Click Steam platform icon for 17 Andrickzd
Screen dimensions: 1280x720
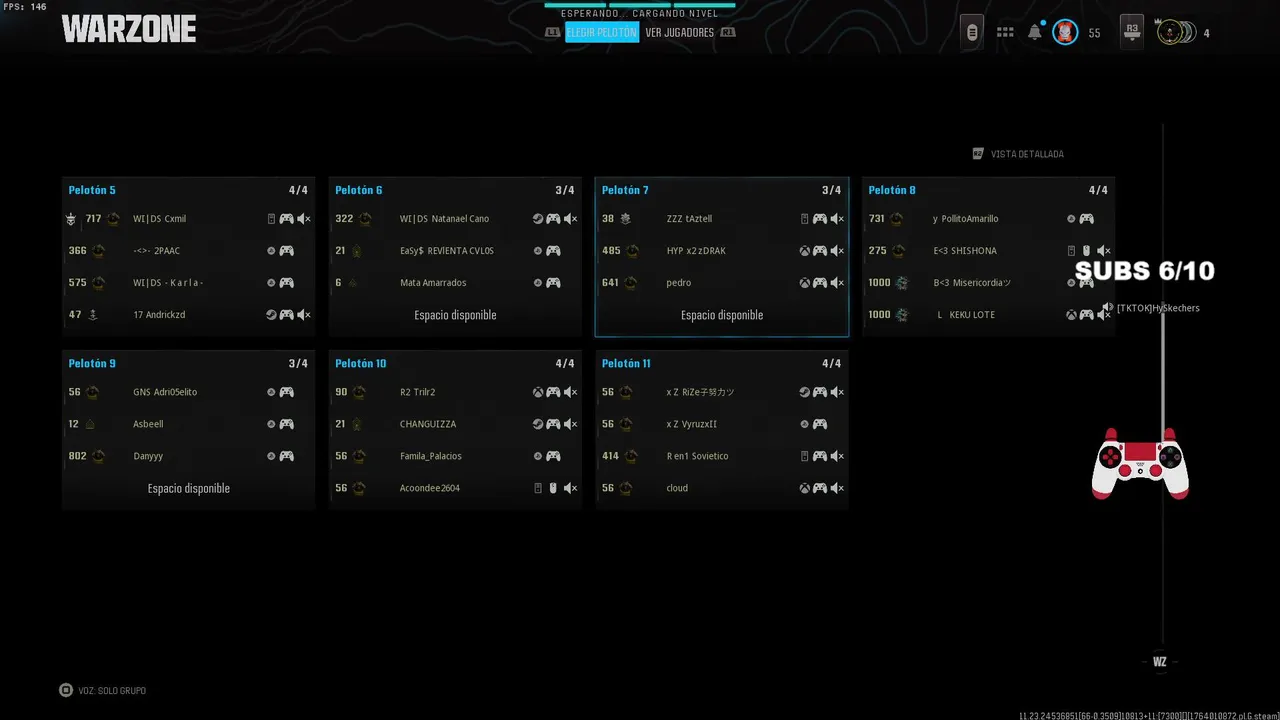271,315
